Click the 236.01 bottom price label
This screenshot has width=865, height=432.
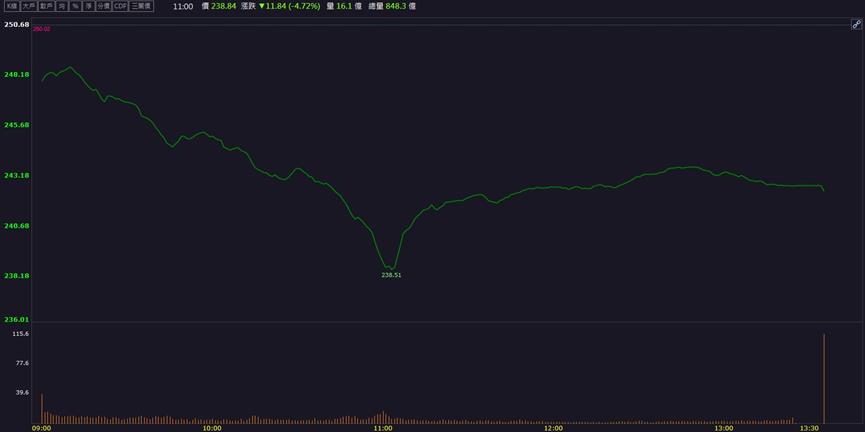pyautogui.click(x=17, y=319)
